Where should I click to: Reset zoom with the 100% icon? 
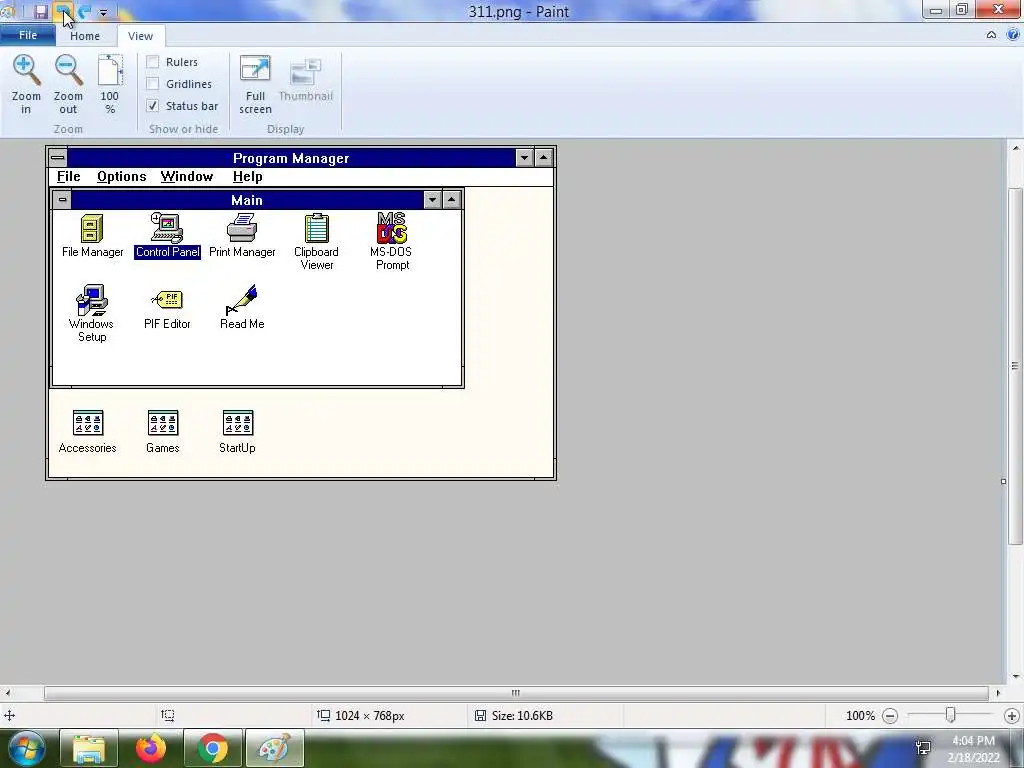pos(110,71)
